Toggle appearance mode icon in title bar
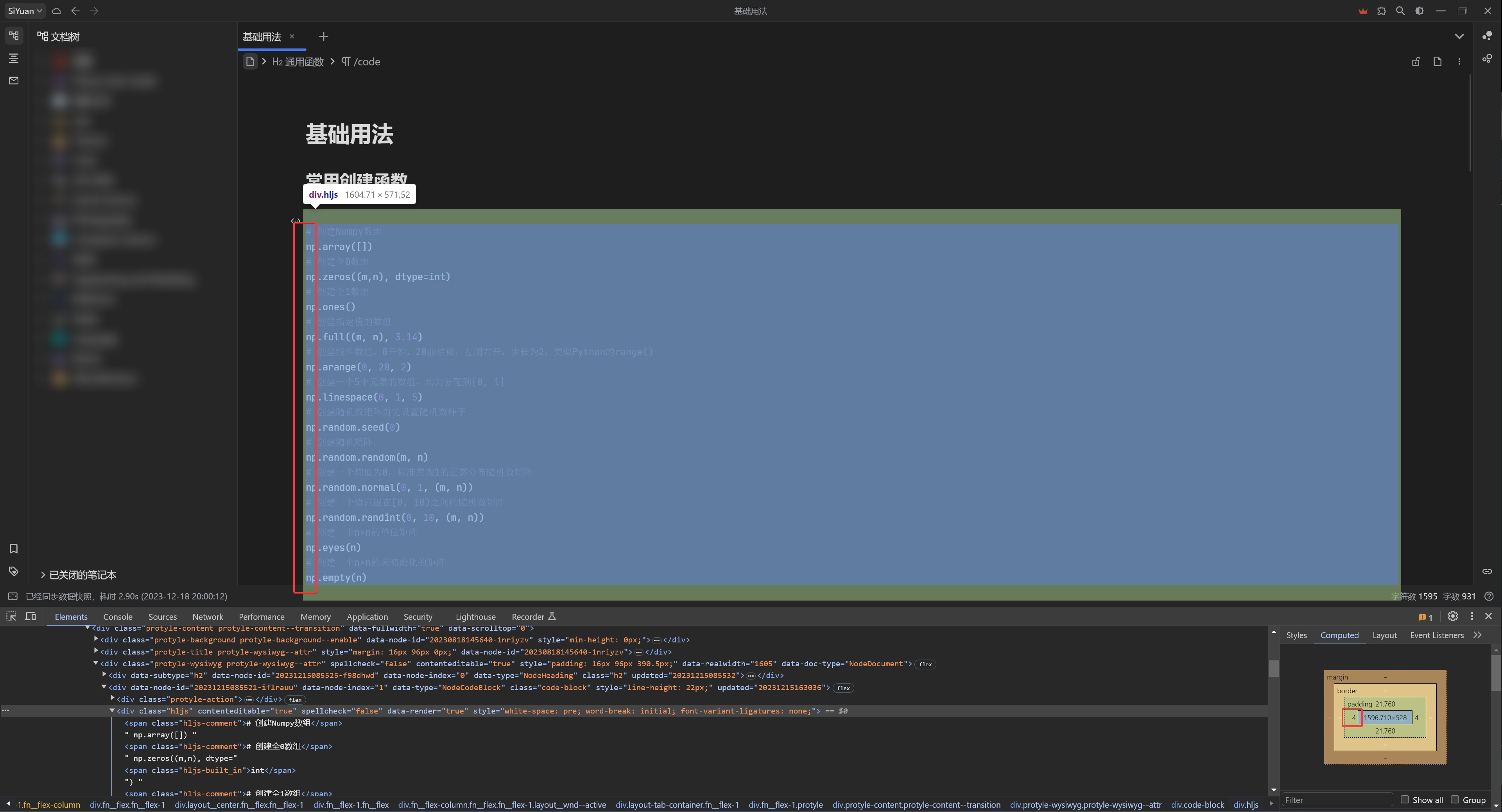This screenshot has width=1502, height=812. (x=1419, y=11)
